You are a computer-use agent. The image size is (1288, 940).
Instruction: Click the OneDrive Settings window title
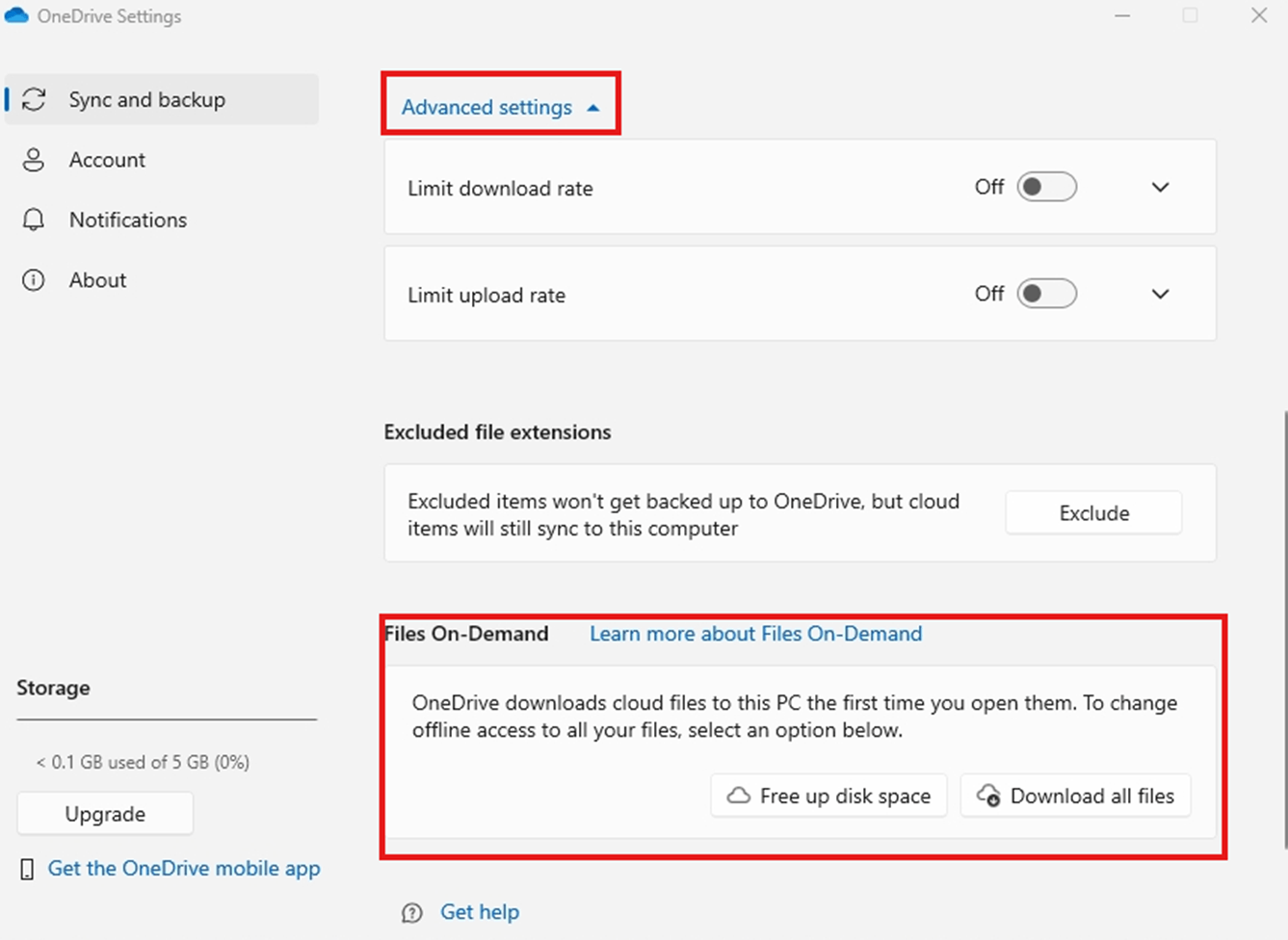109,16
